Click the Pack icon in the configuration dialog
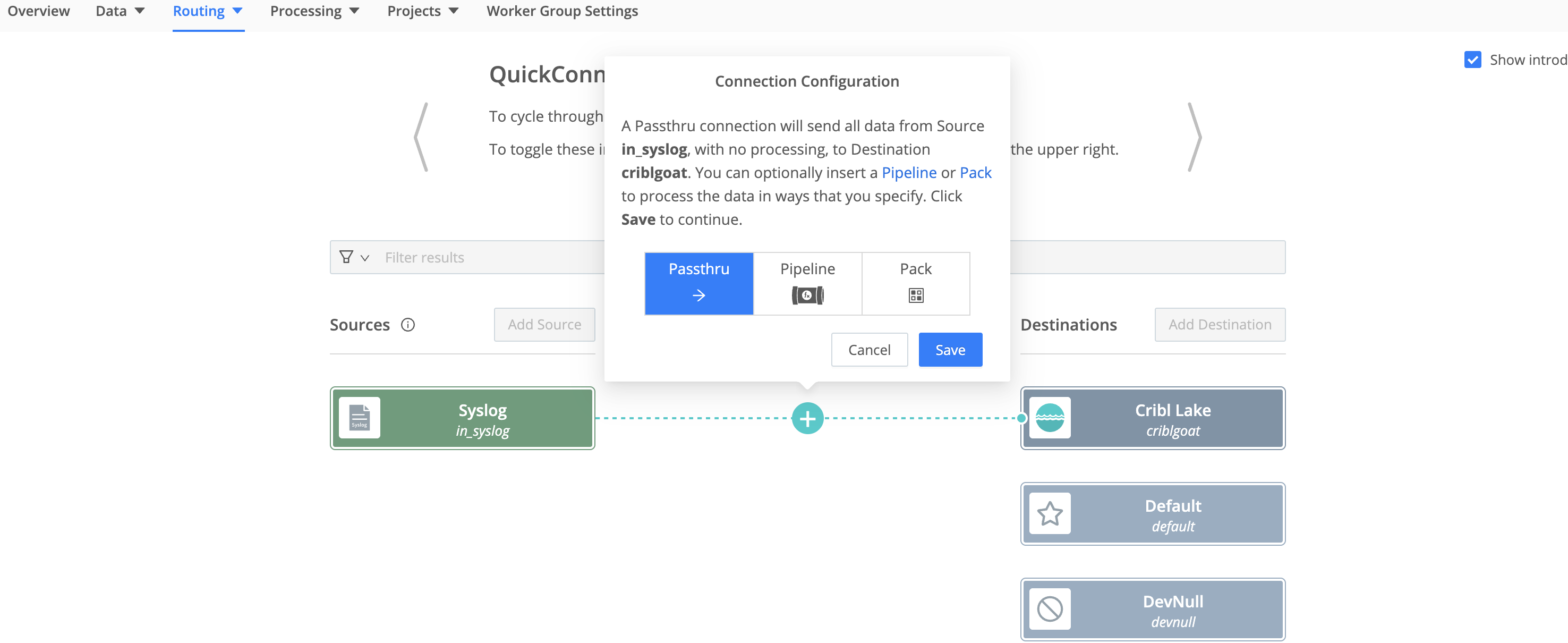Image resolution: width=1568 pixels, height=643 pixels. point(916,295)
